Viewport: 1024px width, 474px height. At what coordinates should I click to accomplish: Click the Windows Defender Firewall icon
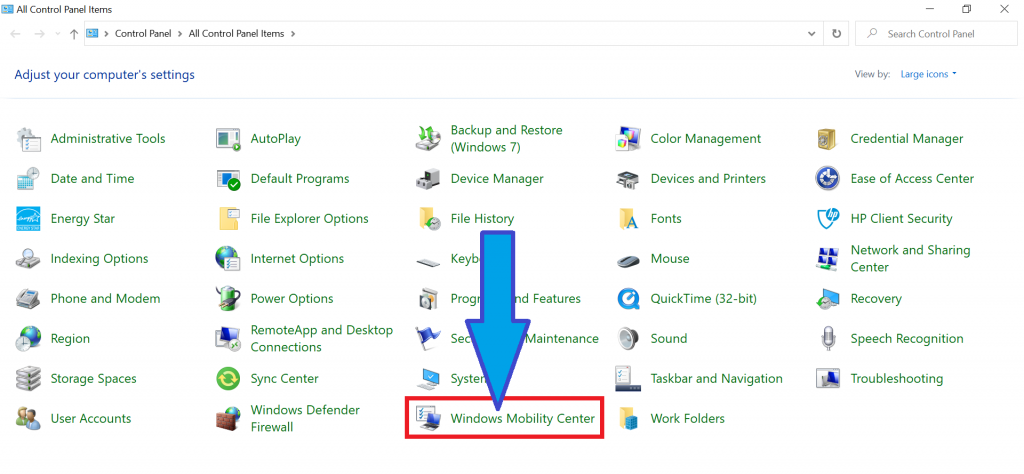[229, 419]
